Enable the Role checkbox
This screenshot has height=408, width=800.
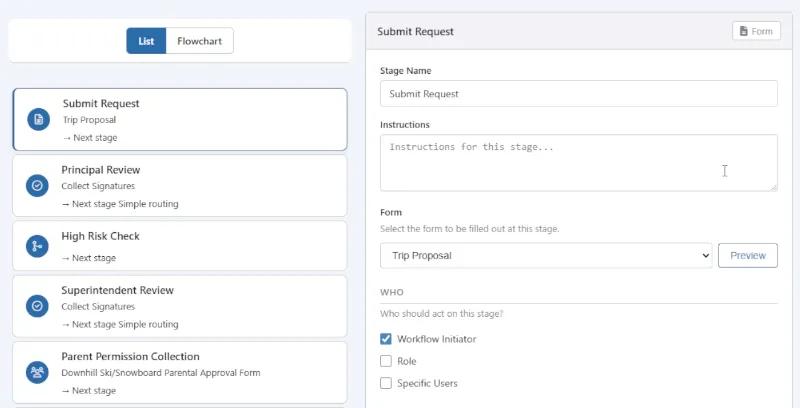pos(386,361)
